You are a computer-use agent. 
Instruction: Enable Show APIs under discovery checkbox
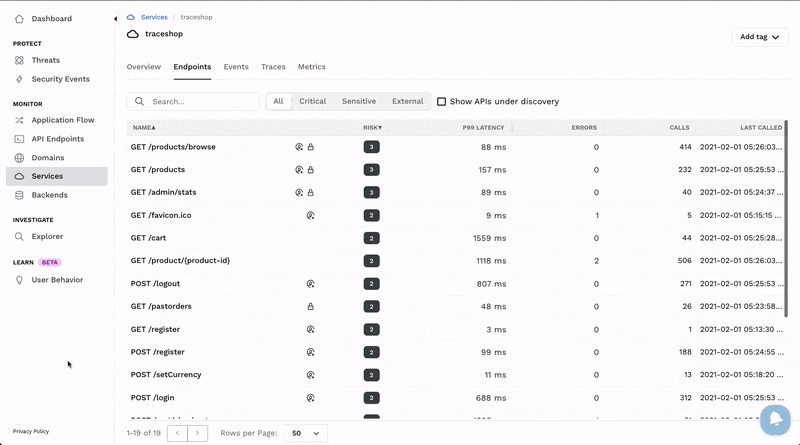click(442, 102)
